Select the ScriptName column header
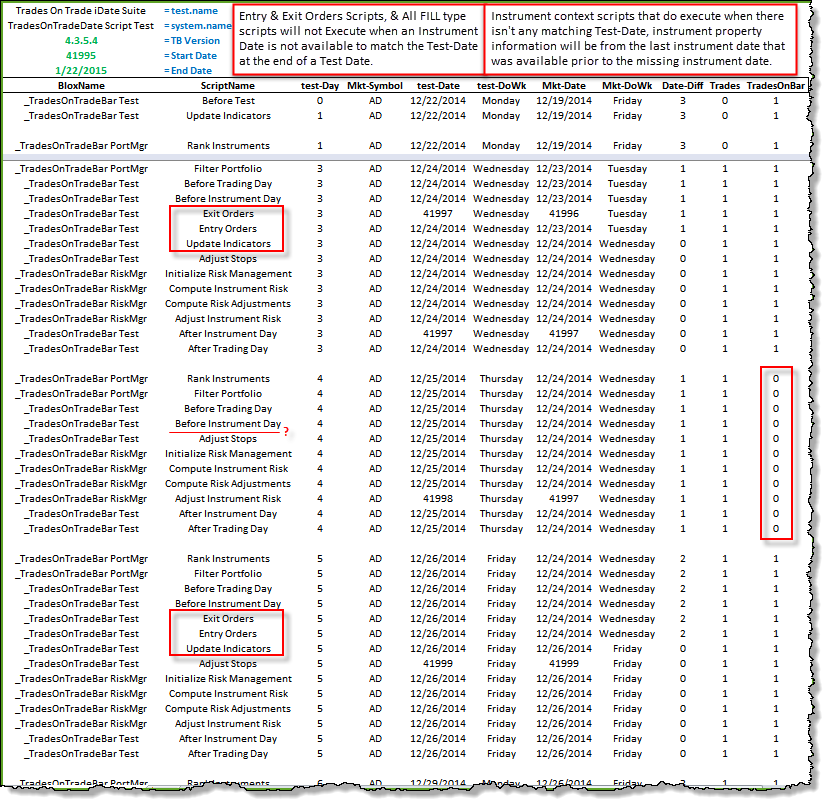 coord(227,86)
